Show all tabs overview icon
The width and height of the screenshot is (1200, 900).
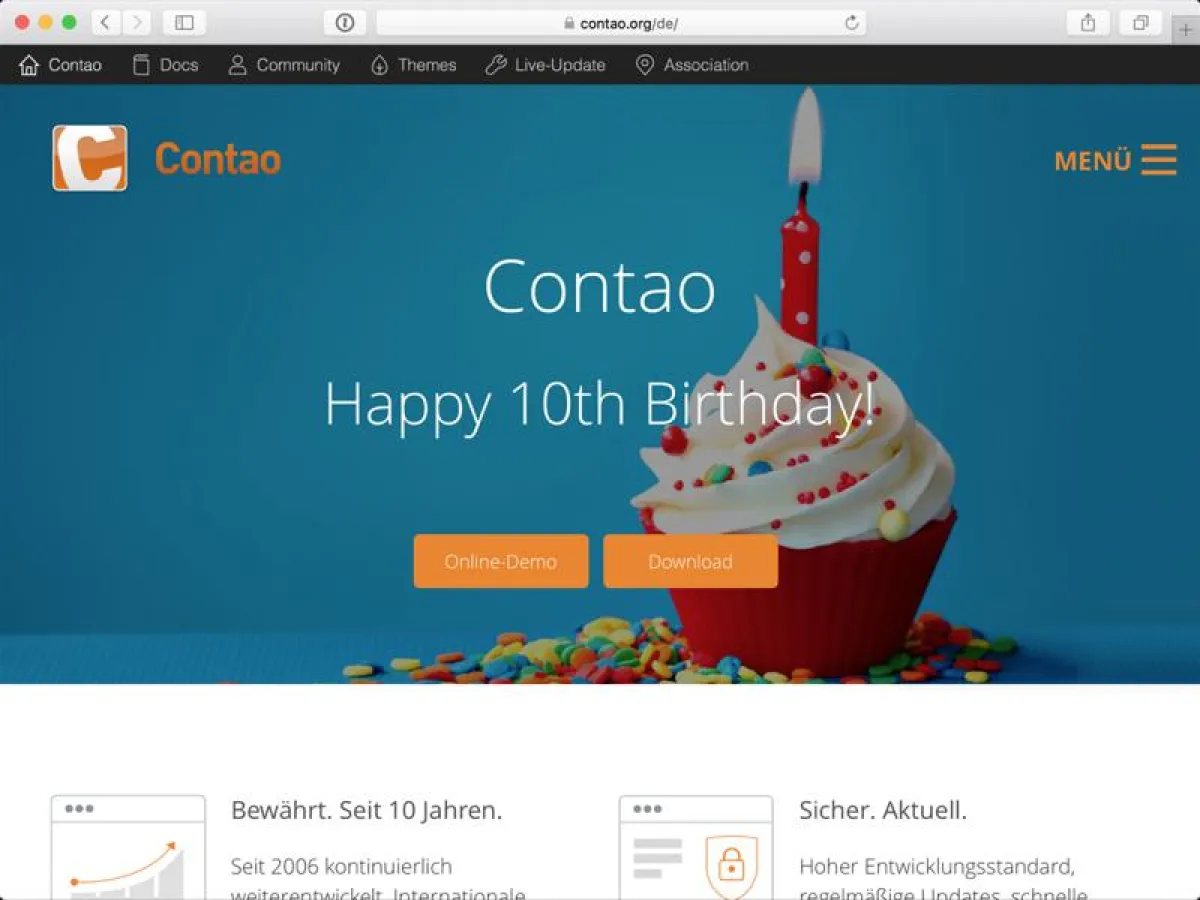pyautogui.click(x=1140, y=23)
